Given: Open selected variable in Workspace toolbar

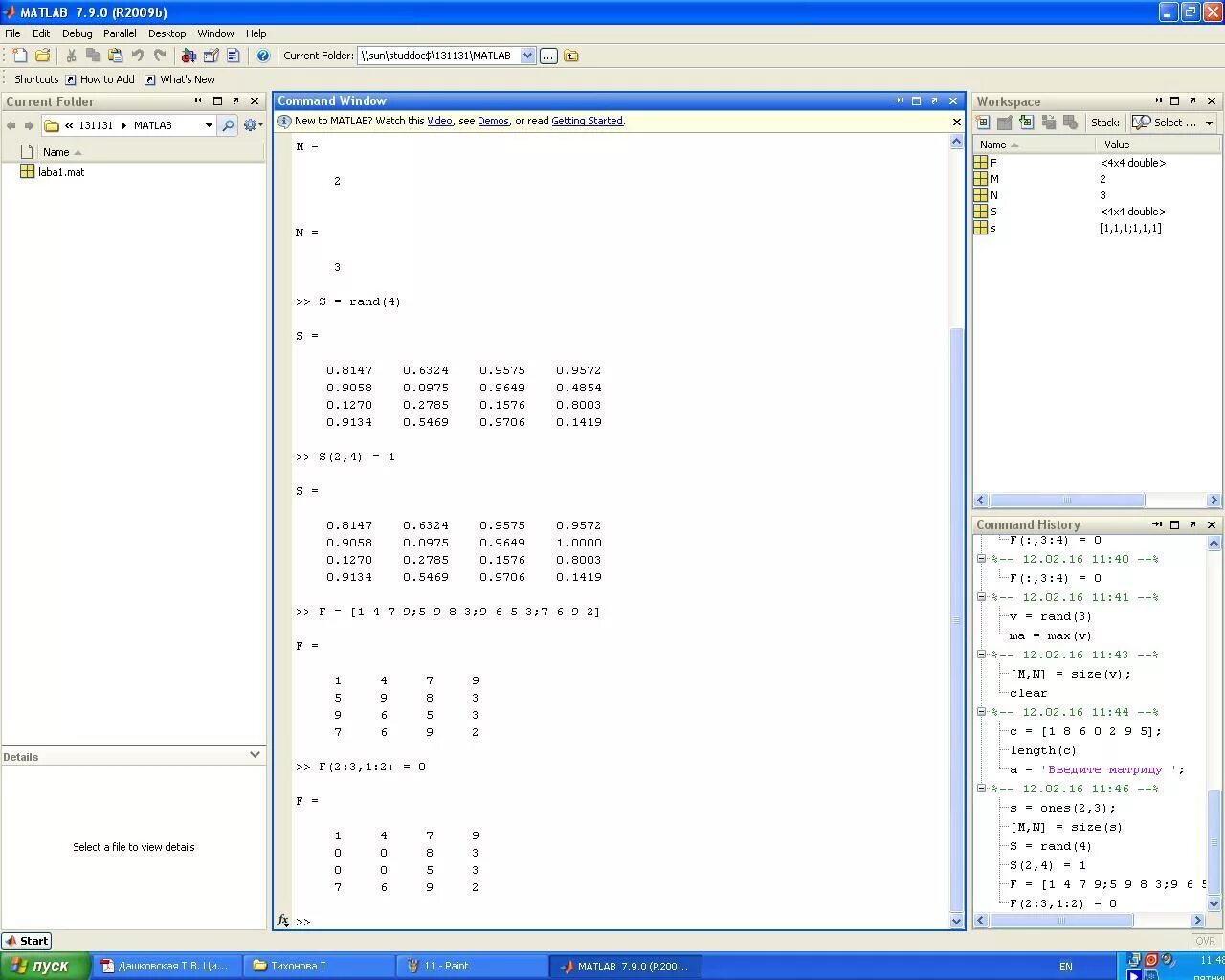Looking at the screenshot, I should coord(1004,122).
